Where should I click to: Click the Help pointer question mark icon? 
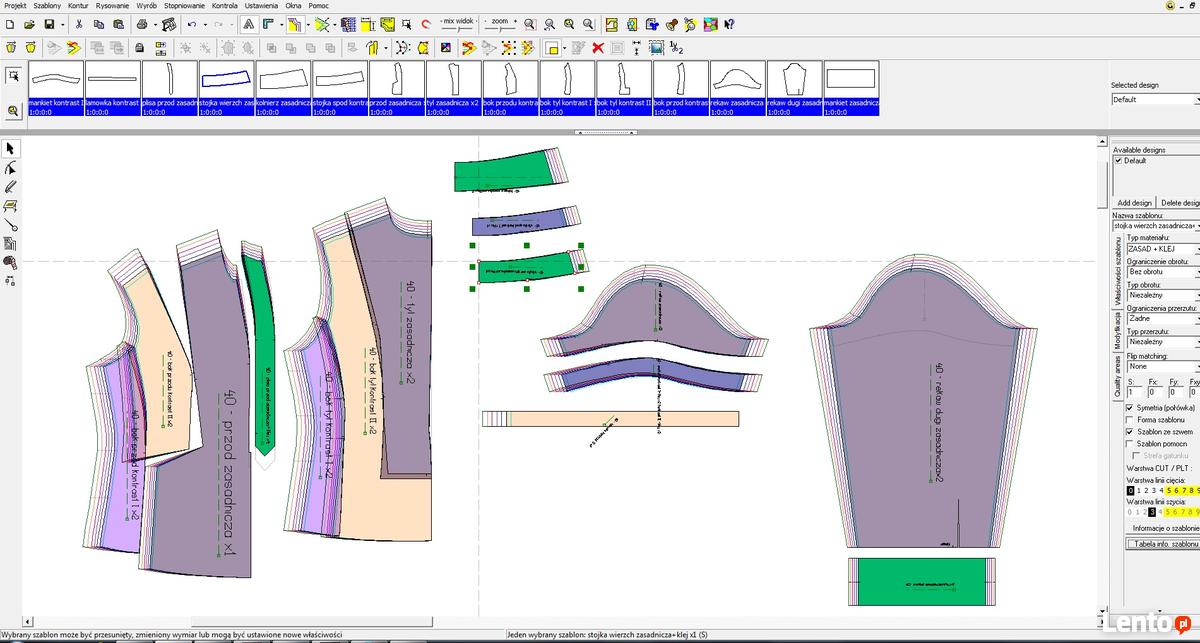729,24
